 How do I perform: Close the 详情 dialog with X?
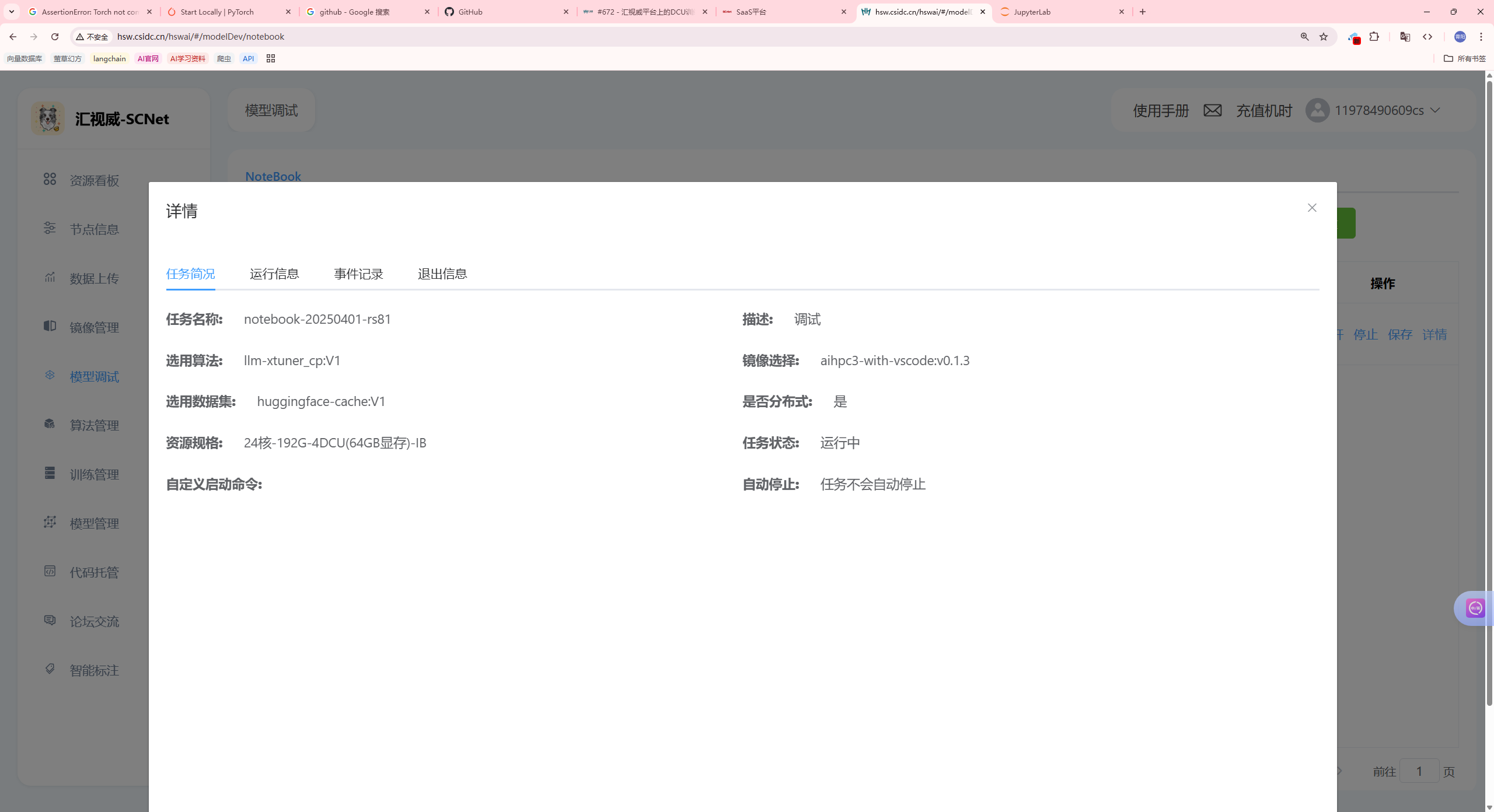point(1312,208)
